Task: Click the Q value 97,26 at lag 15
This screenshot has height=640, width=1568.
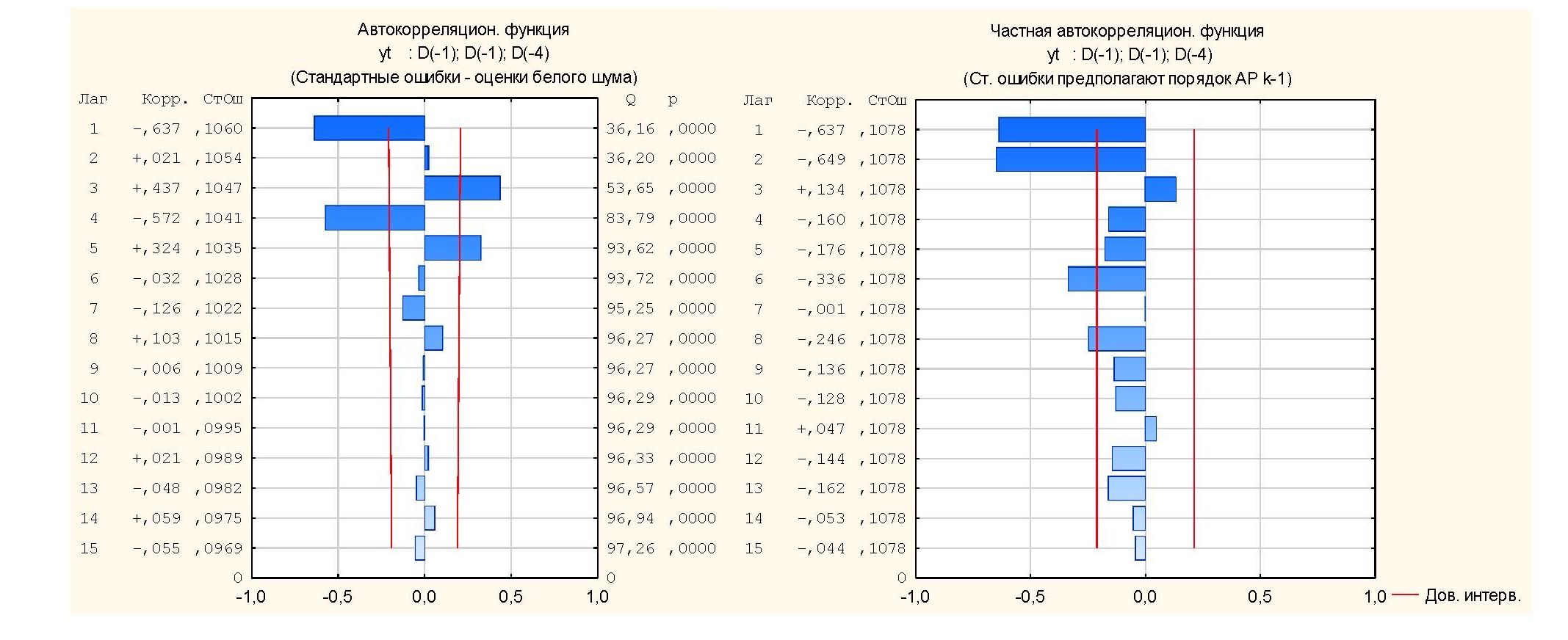Action: 629,548
